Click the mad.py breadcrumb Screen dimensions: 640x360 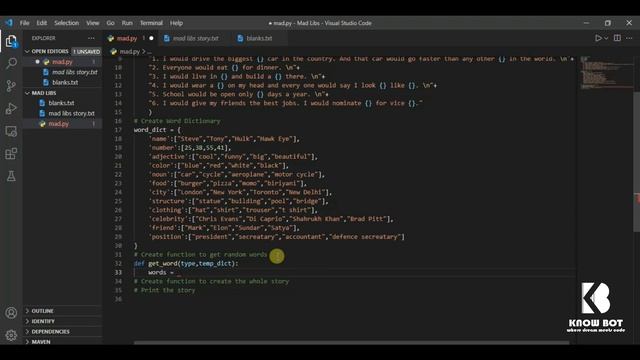click(x=129, y=51)
